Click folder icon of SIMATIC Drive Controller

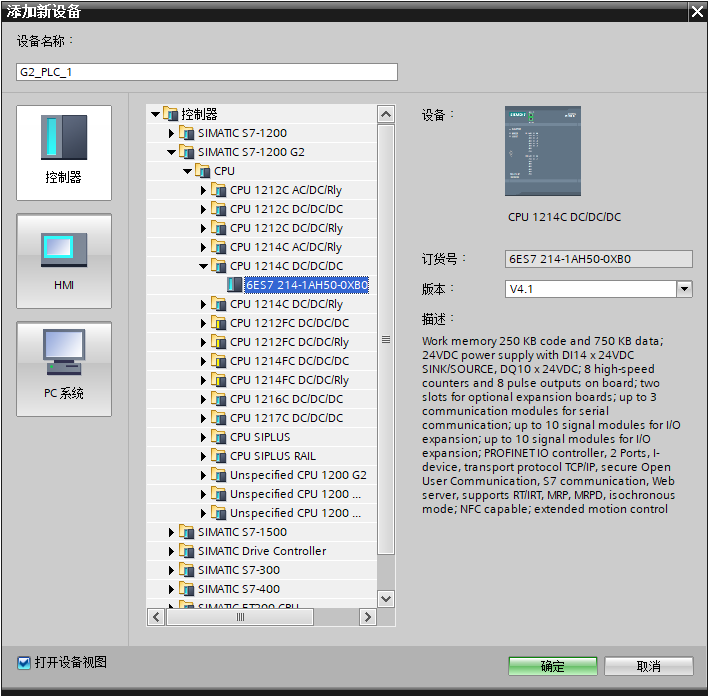pos(186,551)
